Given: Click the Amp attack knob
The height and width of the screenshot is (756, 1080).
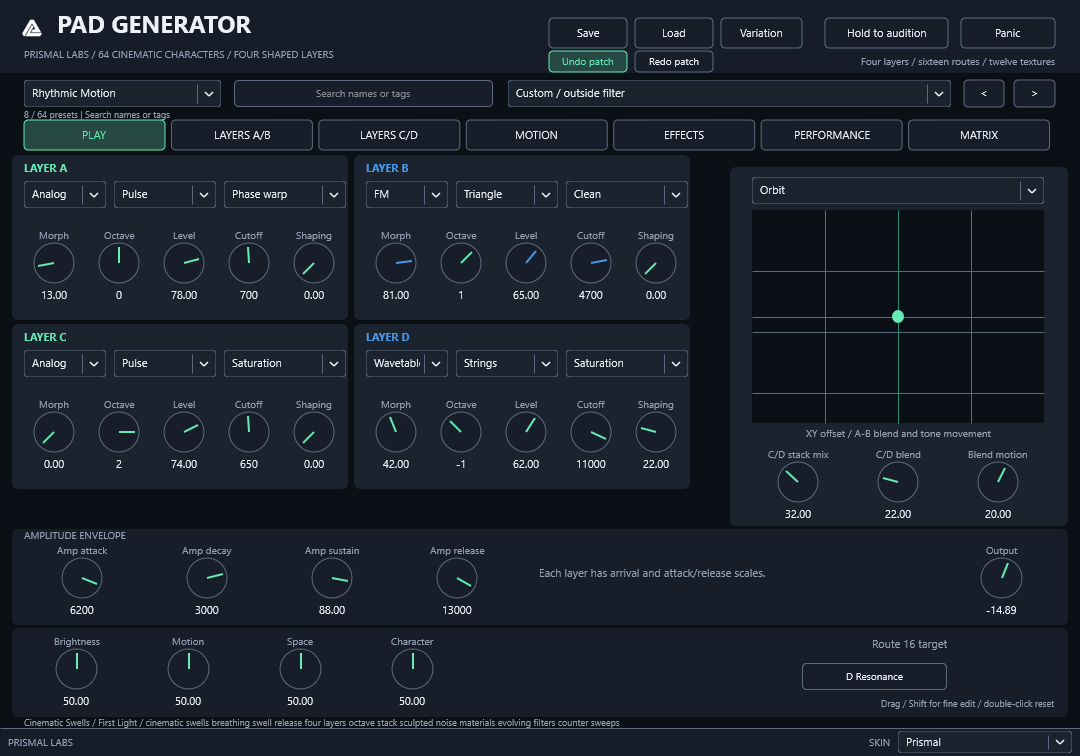Looking at the screenshot, I should (x=82, y=578).
